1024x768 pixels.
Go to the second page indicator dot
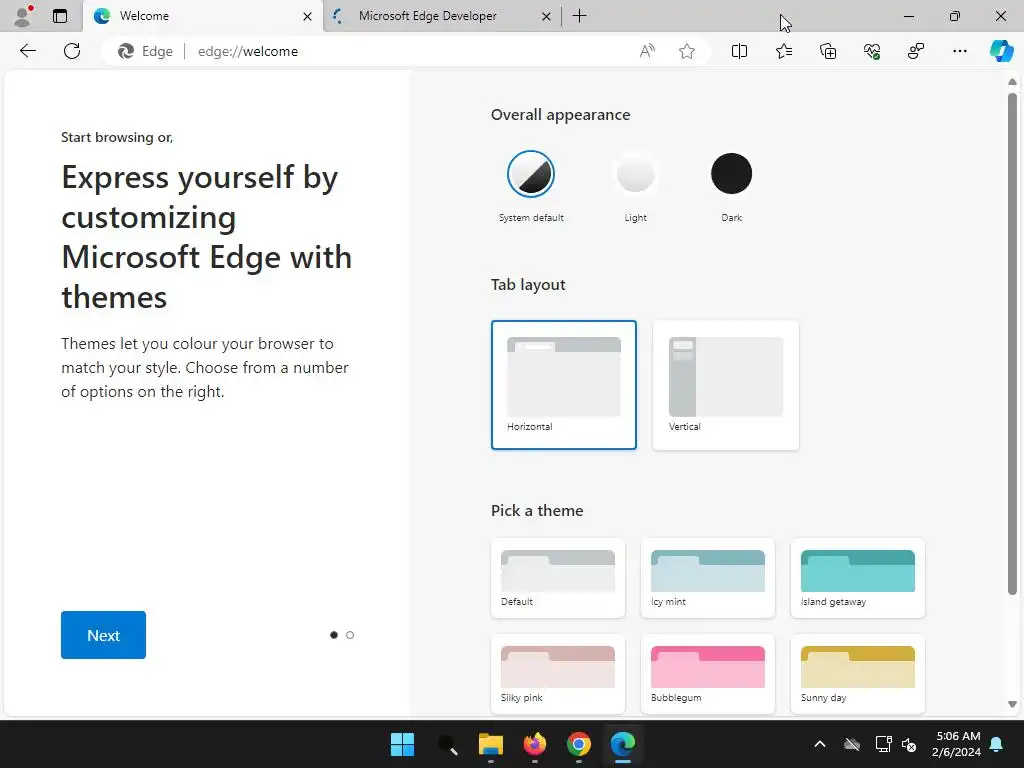pyautogui.click(x=350, y=635)
